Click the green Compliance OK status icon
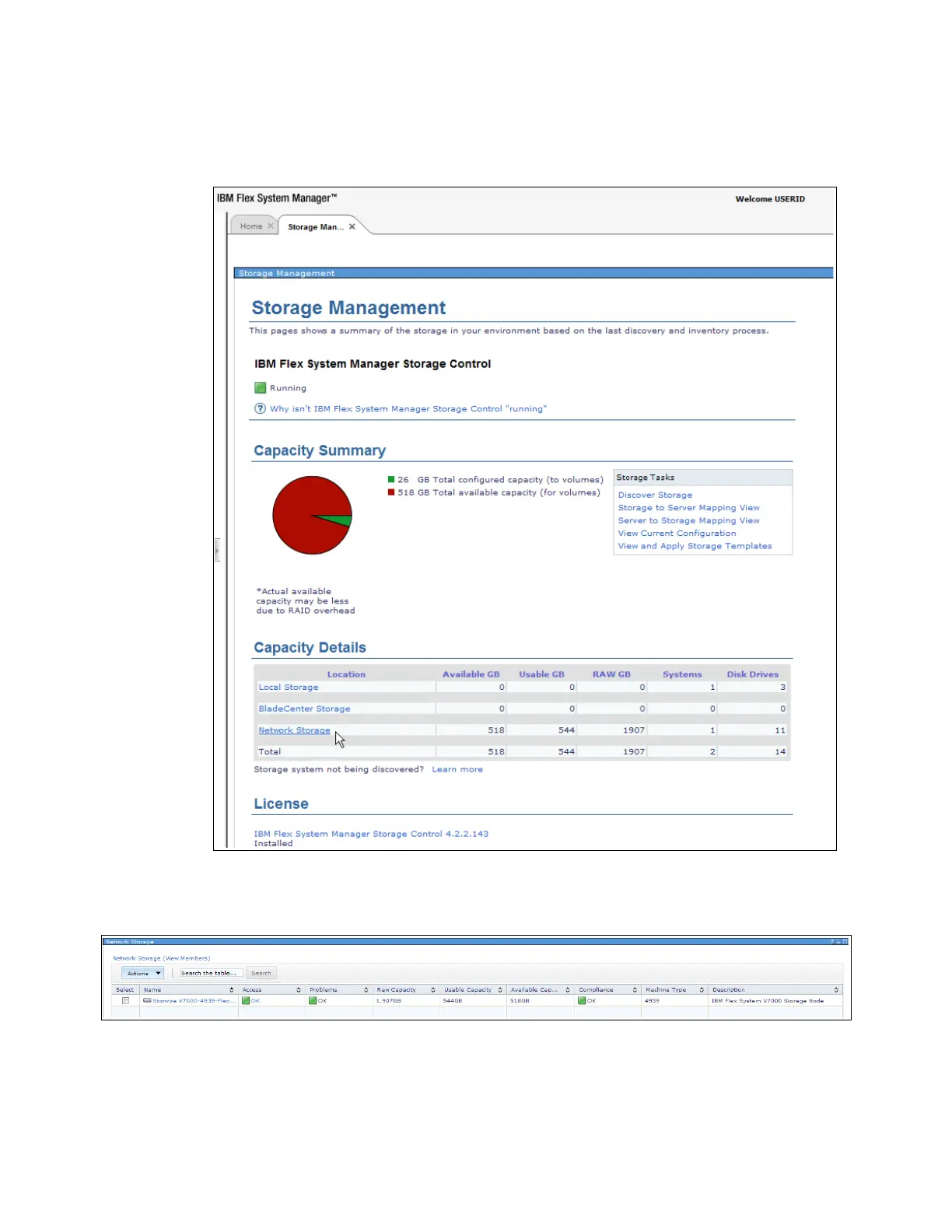952x1232 pixels. click(582, 1001)
